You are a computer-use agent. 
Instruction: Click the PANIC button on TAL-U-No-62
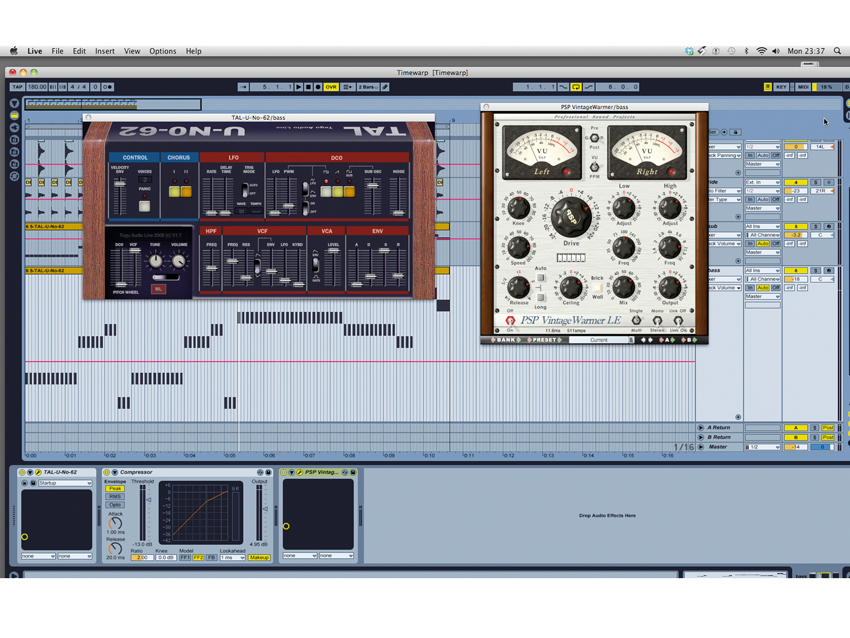144,206
